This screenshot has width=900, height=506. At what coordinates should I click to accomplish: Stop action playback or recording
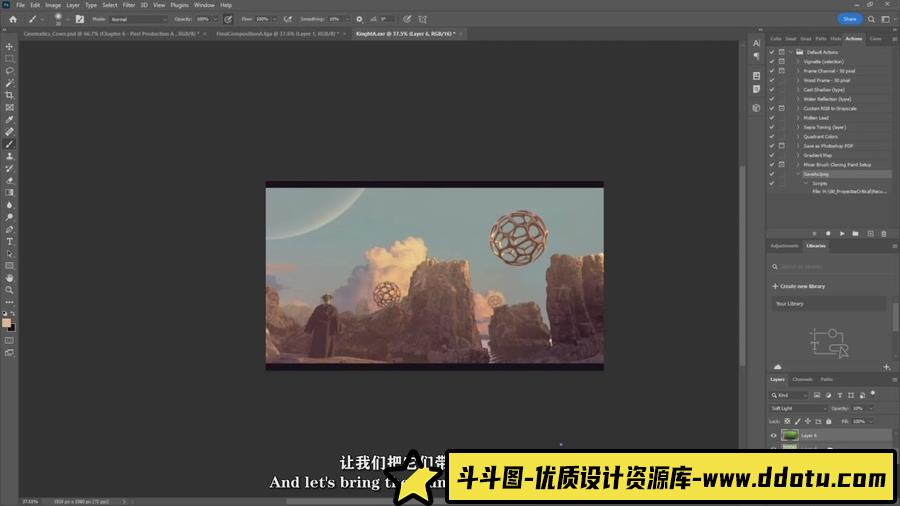pyautogui.click(x=814, y=233)
